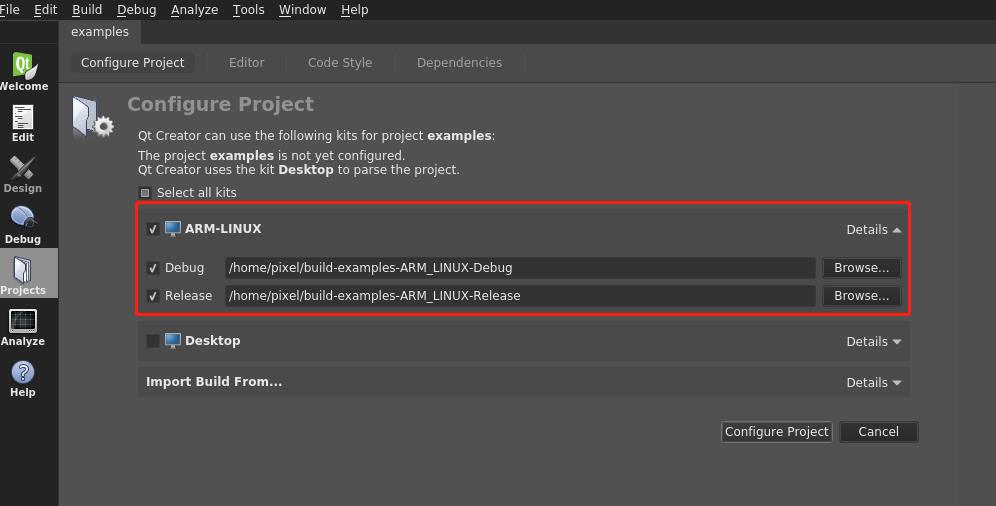The image size is (996, 506).
Task: Click the ARM-LINUX kit monitor icon
Action: pos(173,229)
